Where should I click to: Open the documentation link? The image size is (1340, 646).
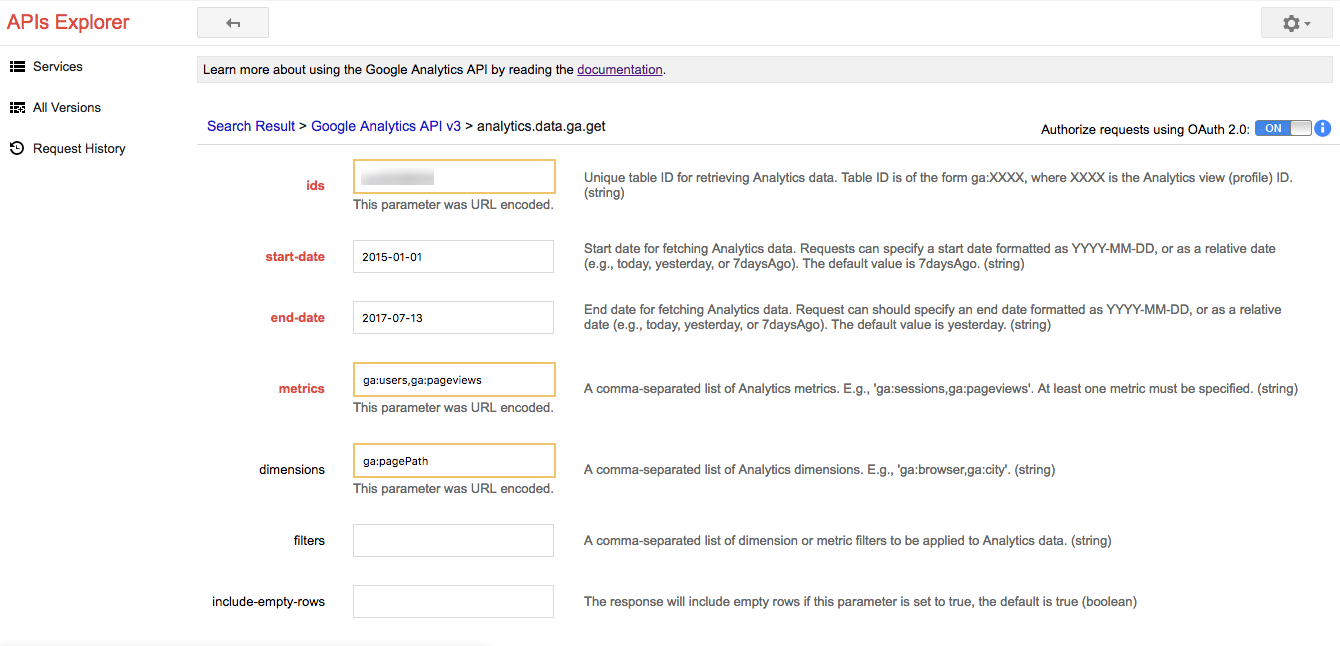[619, 70]
